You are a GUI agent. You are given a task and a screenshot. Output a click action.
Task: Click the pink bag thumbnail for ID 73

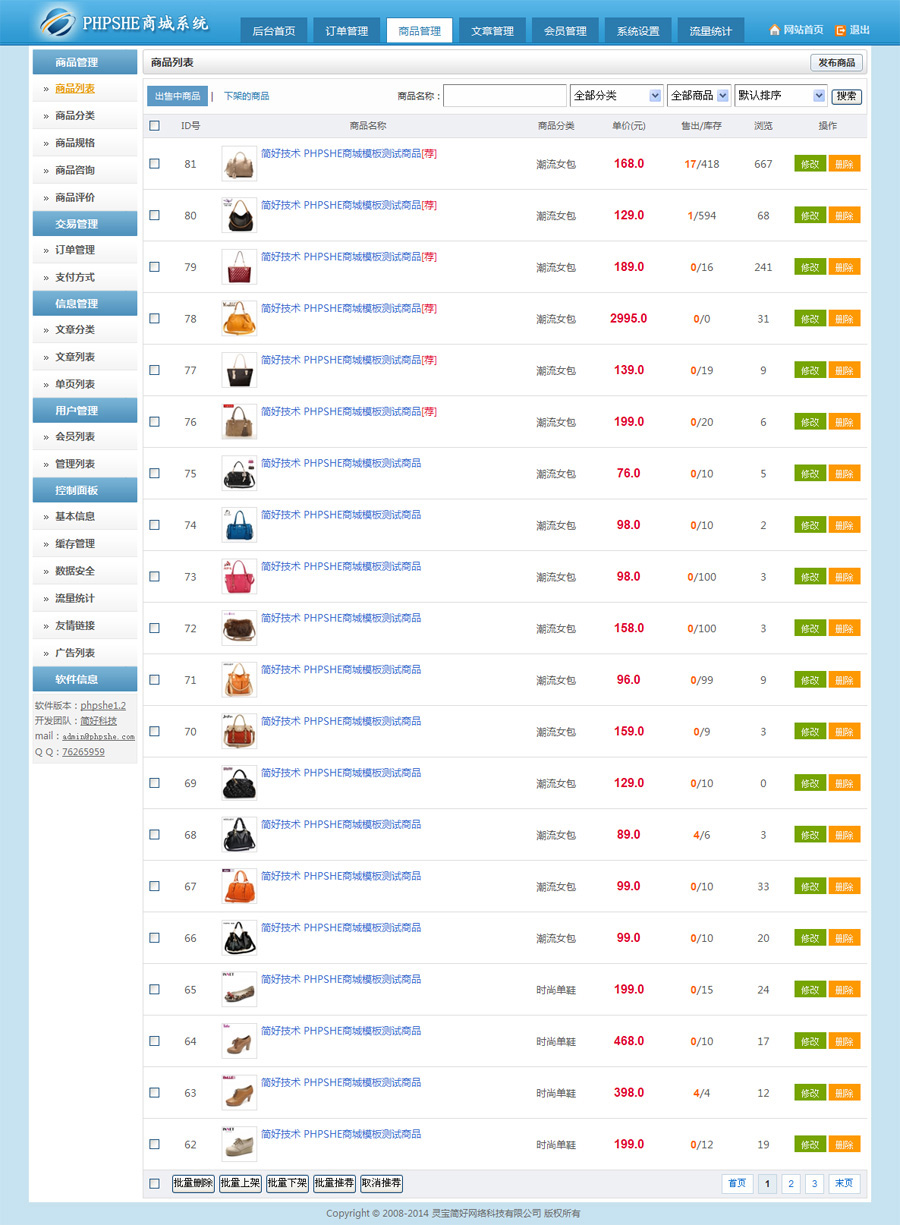239,577
